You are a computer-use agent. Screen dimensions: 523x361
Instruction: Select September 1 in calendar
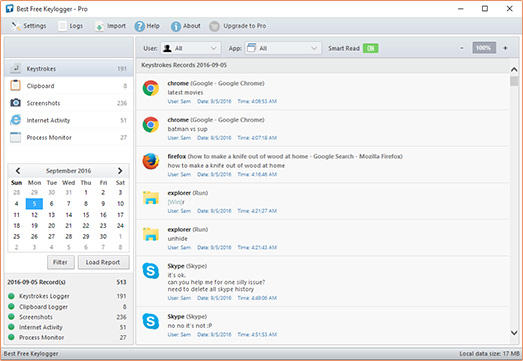pos(86,193)
